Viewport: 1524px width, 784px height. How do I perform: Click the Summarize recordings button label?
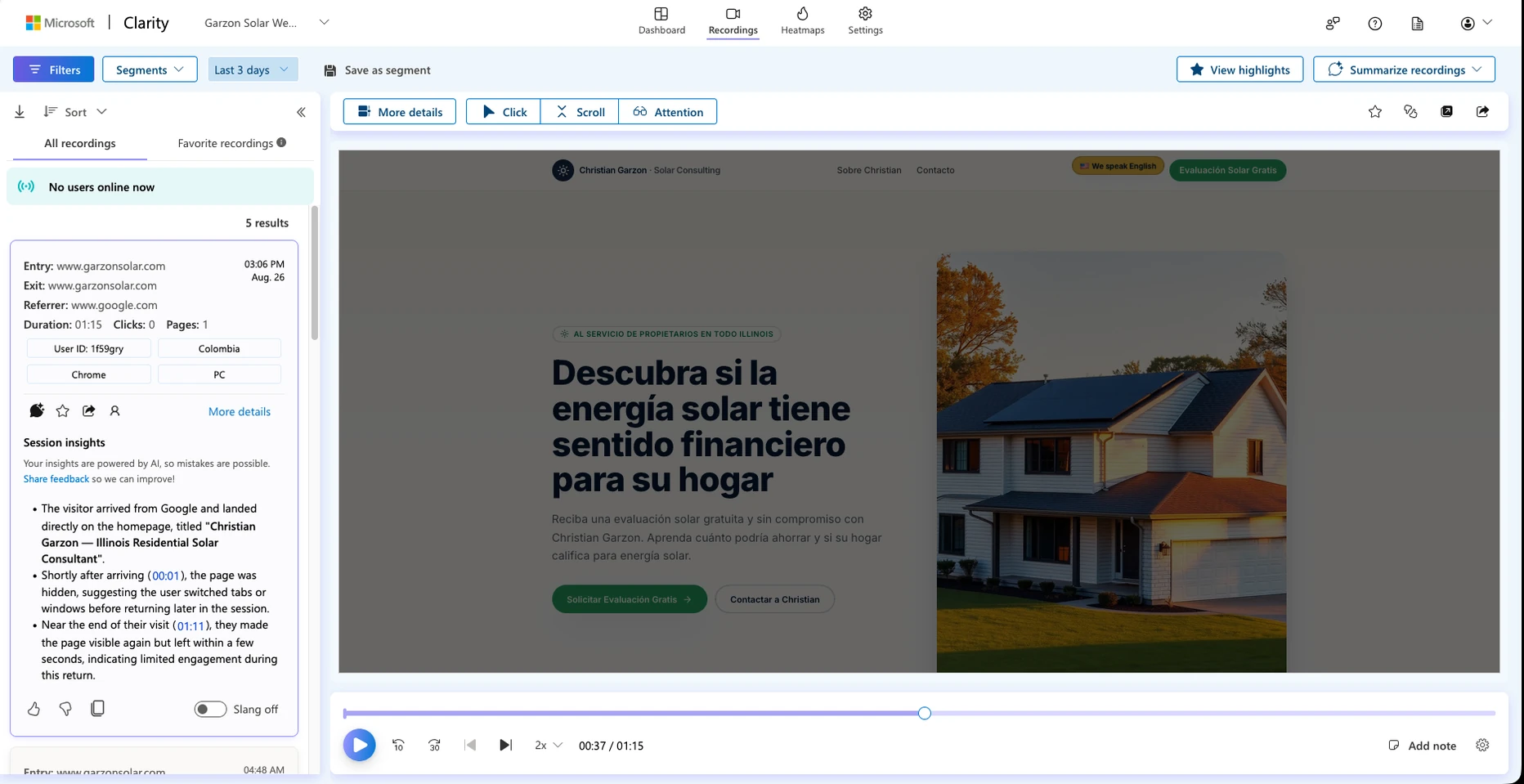tap(1407, 70)
